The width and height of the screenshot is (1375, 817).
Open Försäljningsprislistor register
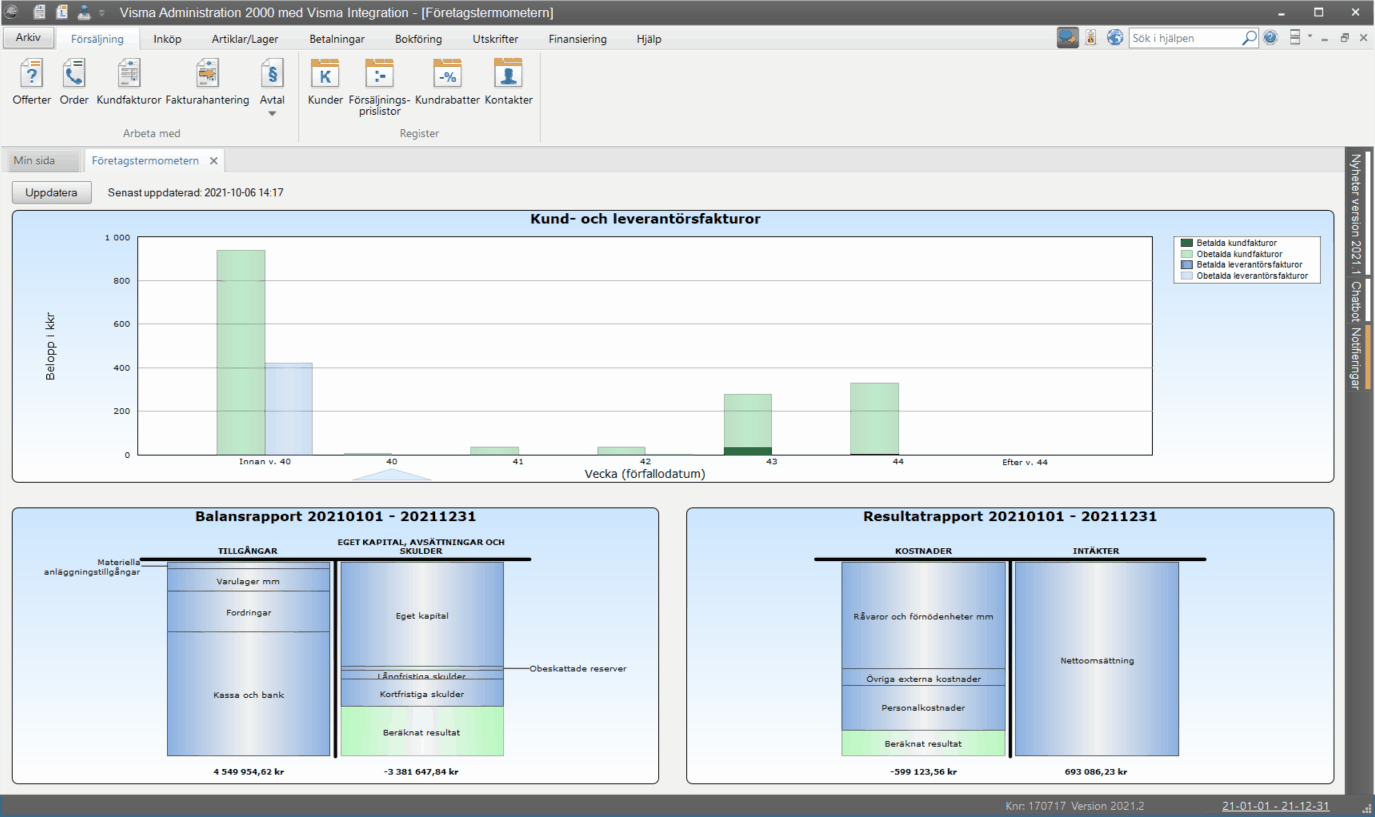pos(380,87)
